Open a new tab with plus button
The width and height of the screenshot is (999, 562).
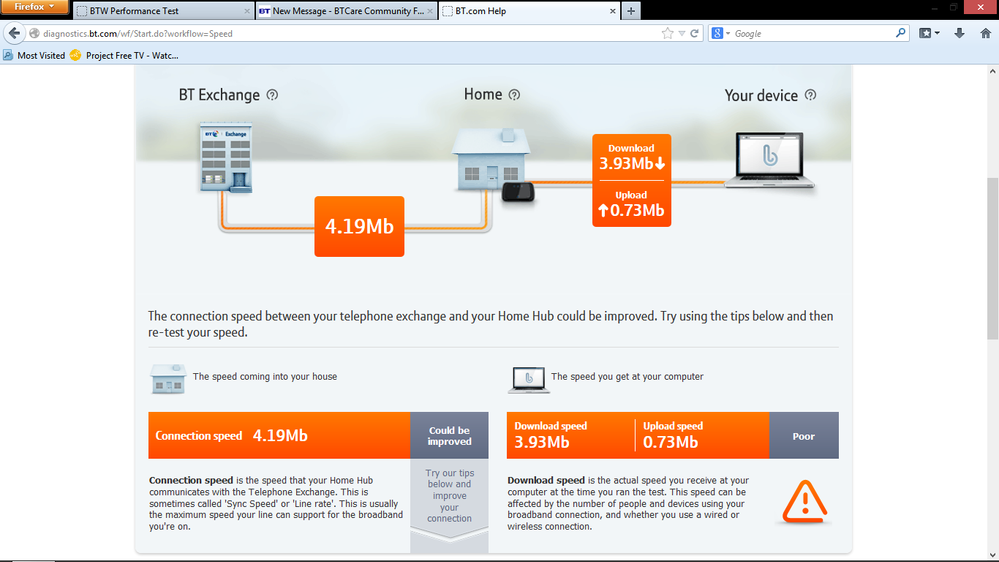coord(631,11)
